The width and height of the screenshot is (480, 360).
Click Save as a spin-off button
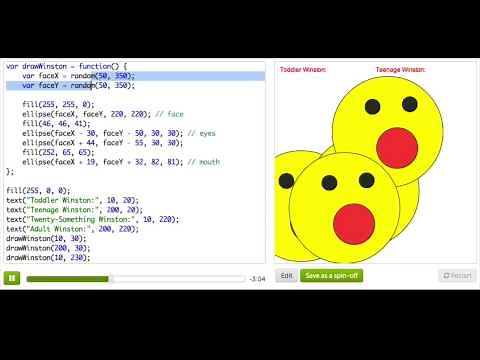click(331, 276)
